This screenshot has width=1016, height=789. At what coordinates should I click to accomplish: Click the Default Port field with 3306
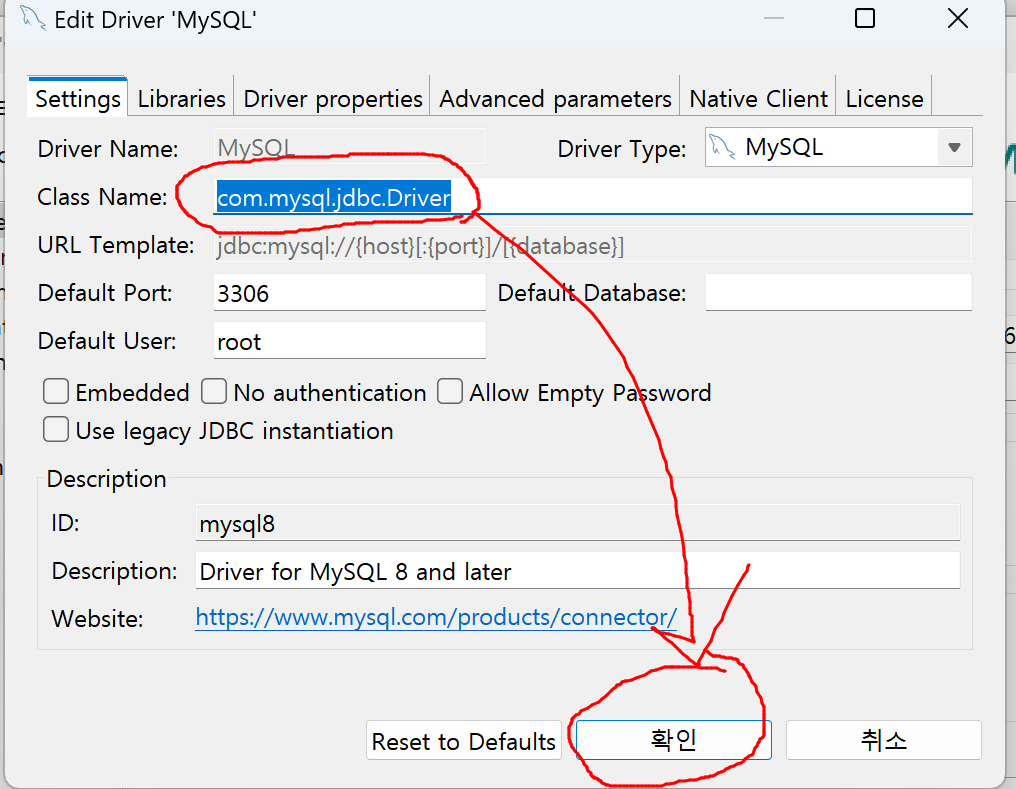(349, 293)
